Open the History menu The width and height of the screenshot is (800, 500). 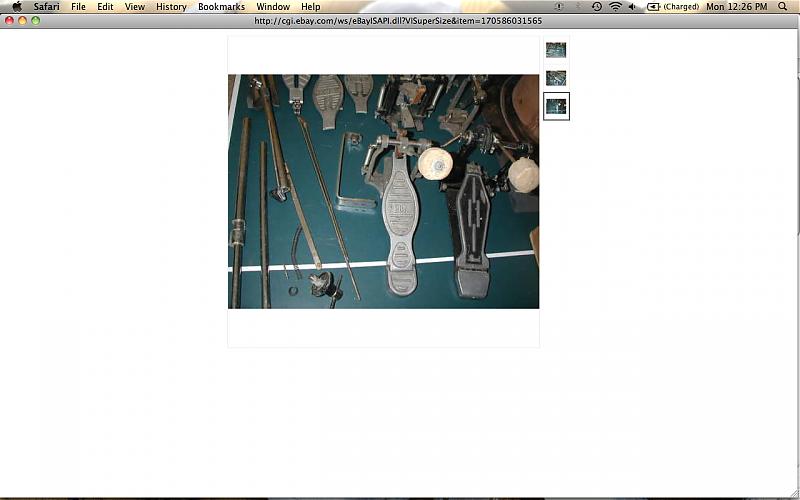coord(171,6)
